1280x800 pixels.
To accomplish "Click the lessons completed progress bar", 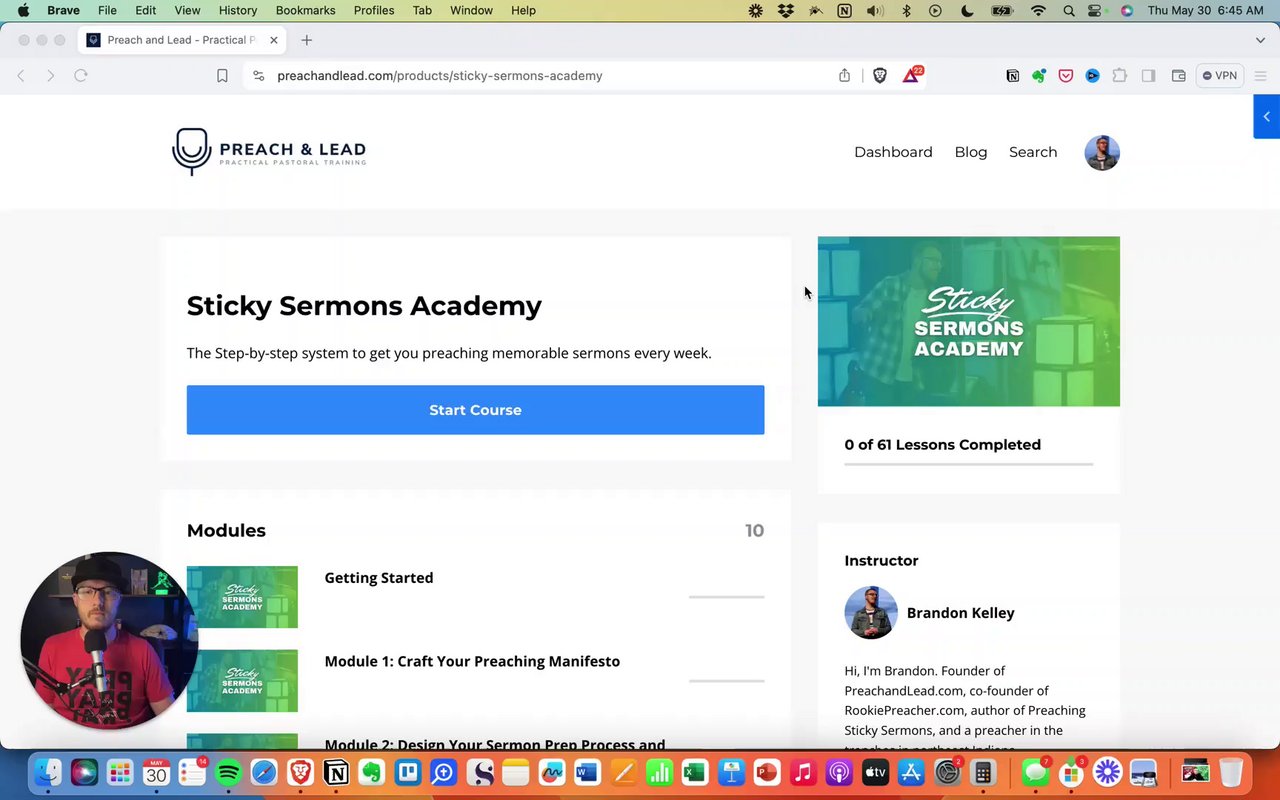I will coord(969,464).
